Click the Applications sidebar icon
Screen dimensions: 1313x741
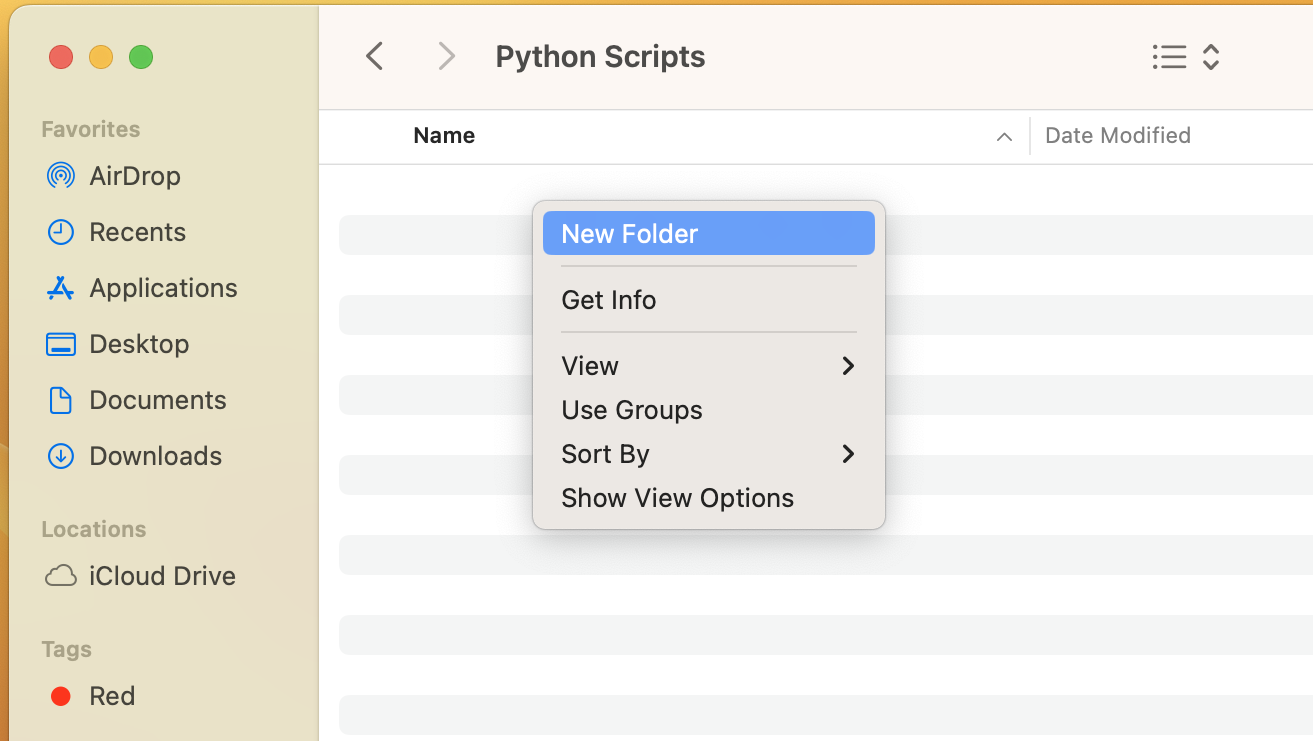pyautogui.click(x=61, y=288)
